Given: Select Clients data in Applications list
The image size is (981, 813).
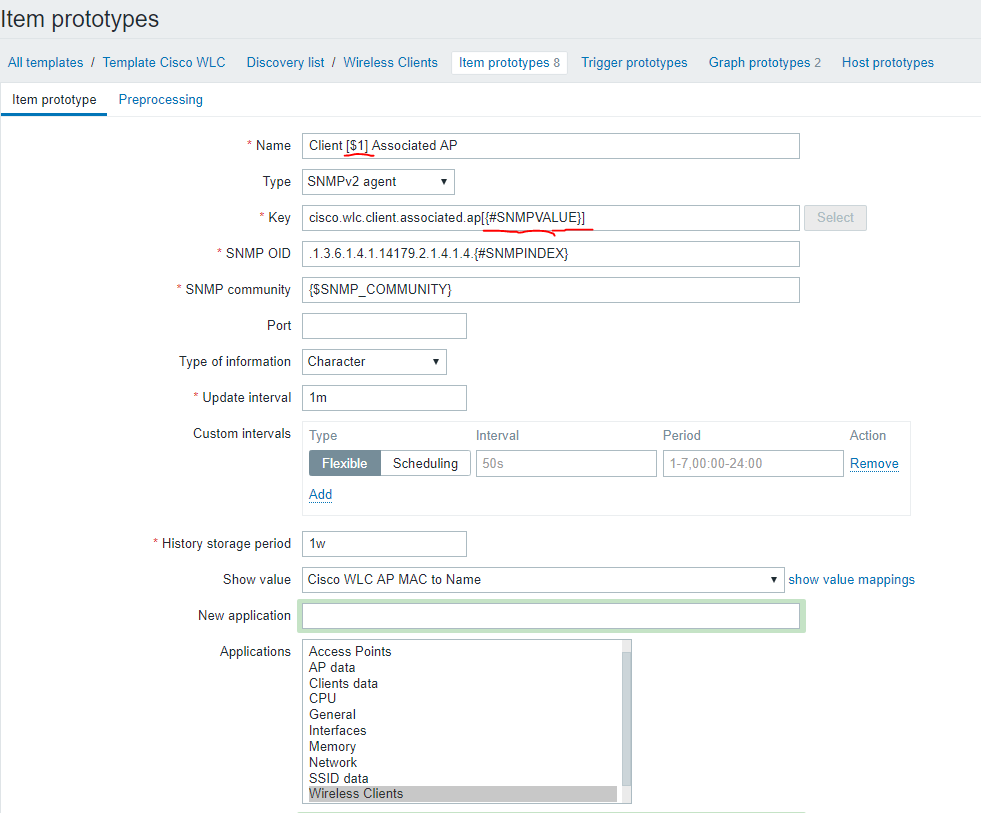Looking at the screenshot, I should [343, 683].
